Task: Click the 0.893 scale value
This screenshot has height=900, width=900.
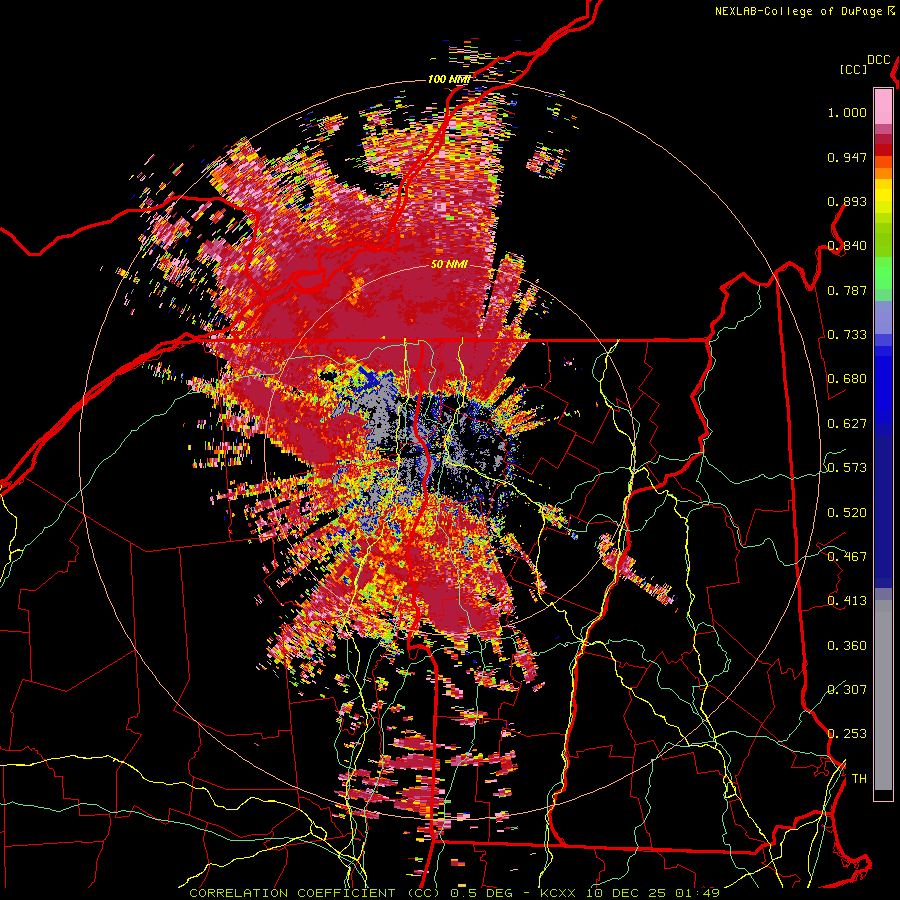Action: point(847,201)
